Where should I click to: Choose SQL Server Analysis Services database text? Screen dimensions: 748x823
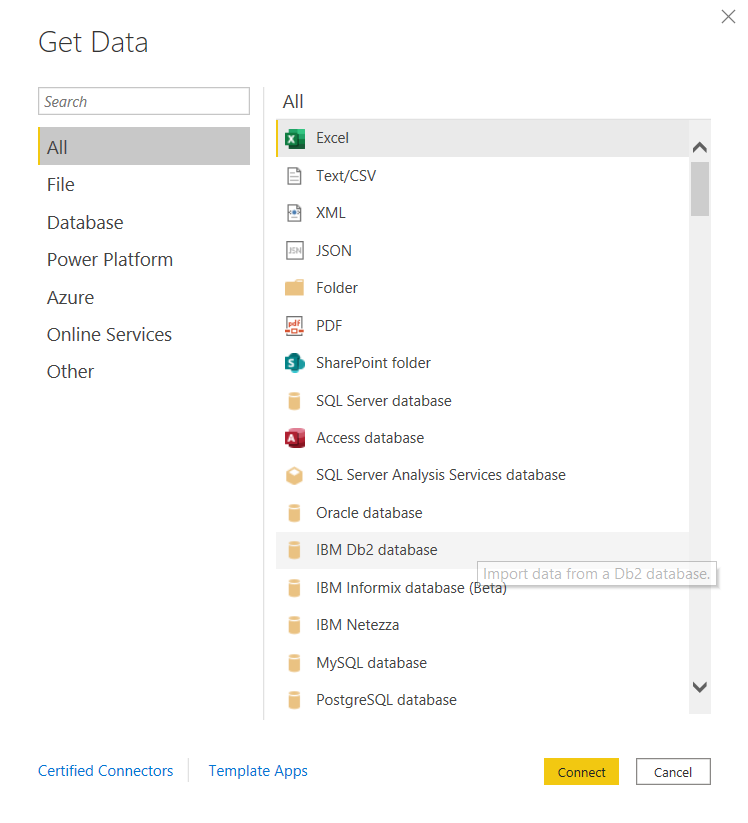(441, 475)
